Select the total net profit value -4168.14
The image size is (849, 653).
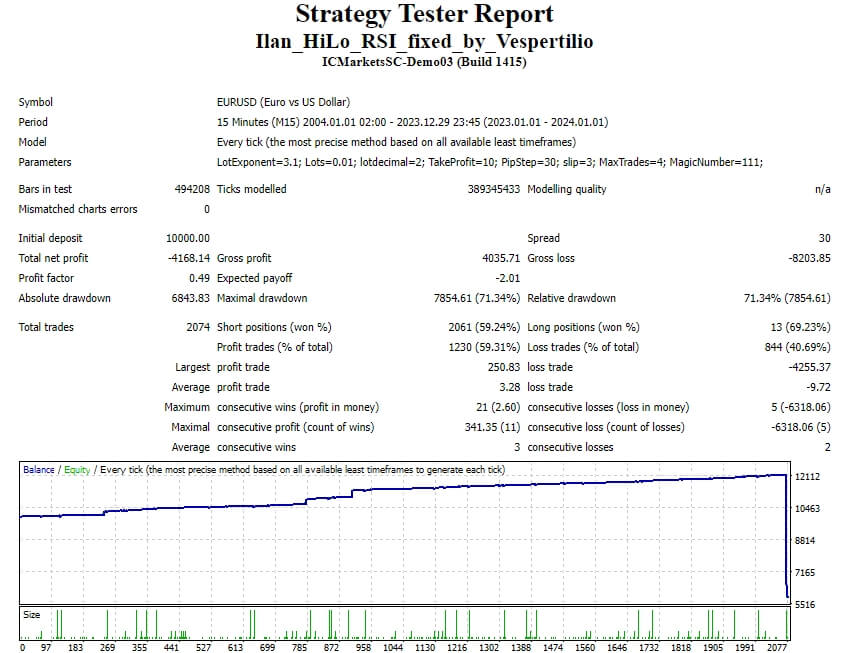coord(189,258)
